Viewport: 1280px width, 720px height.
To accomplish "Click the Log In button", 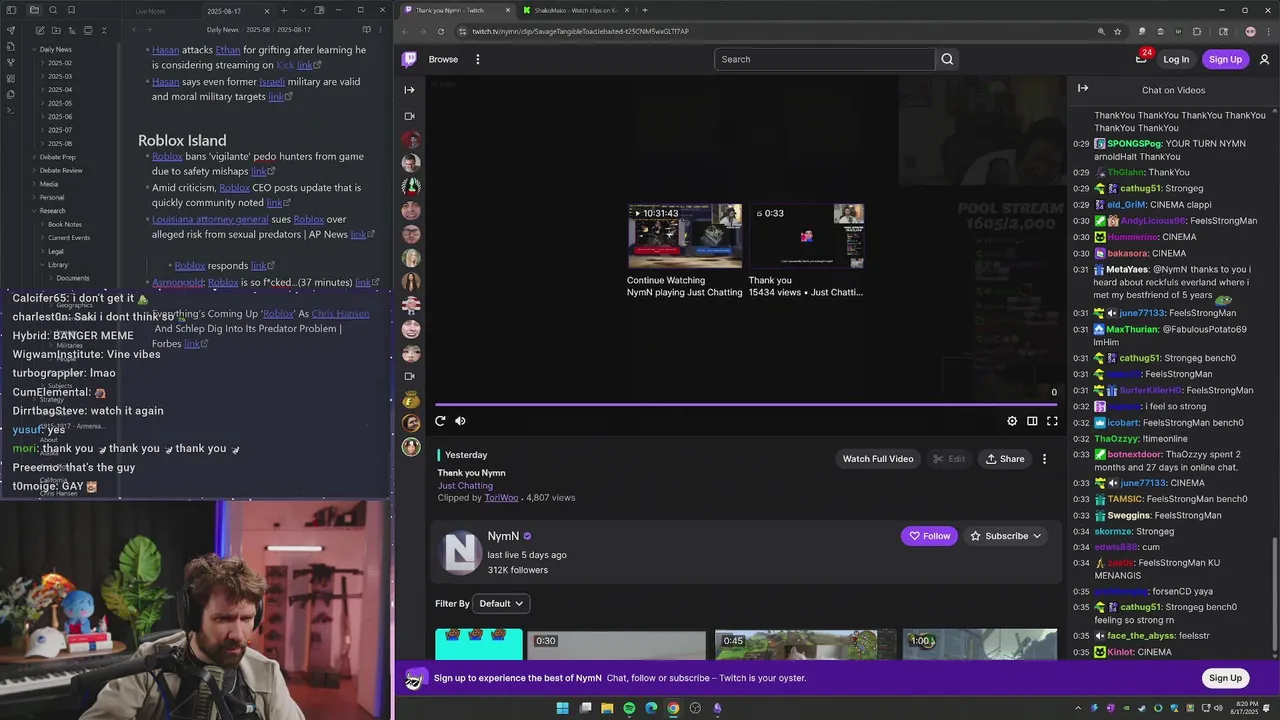I will pos(1176,59).
